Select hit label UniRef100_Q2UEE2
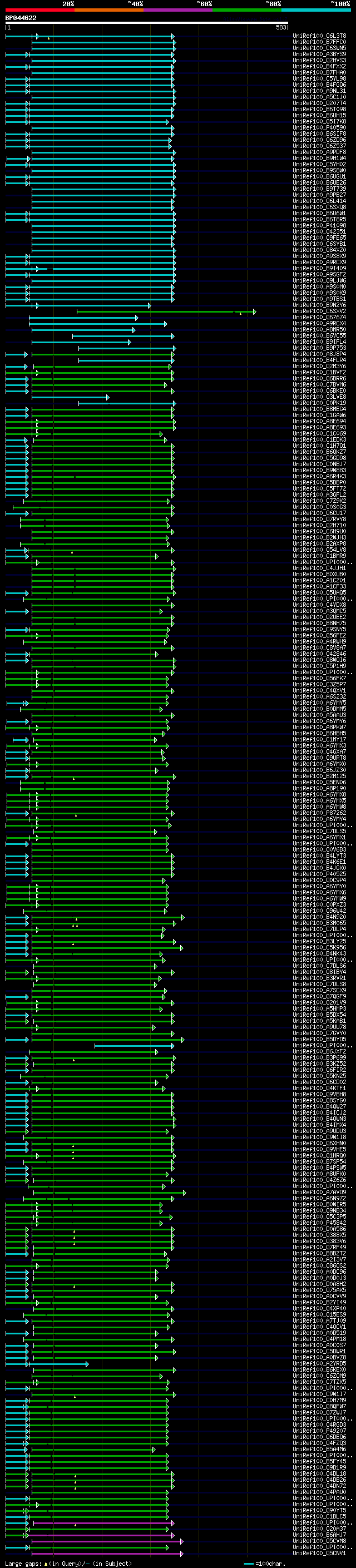Screen dimensions: 356x1568 tap(319, 617)
